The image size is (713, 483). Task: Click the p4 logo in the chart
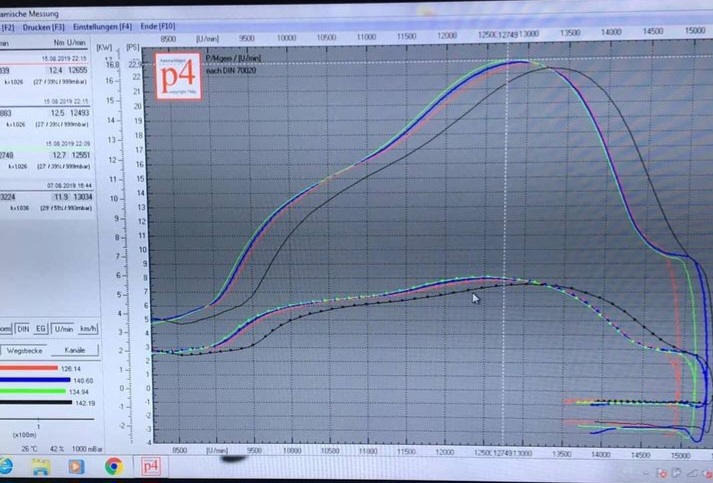pos(180,77)
